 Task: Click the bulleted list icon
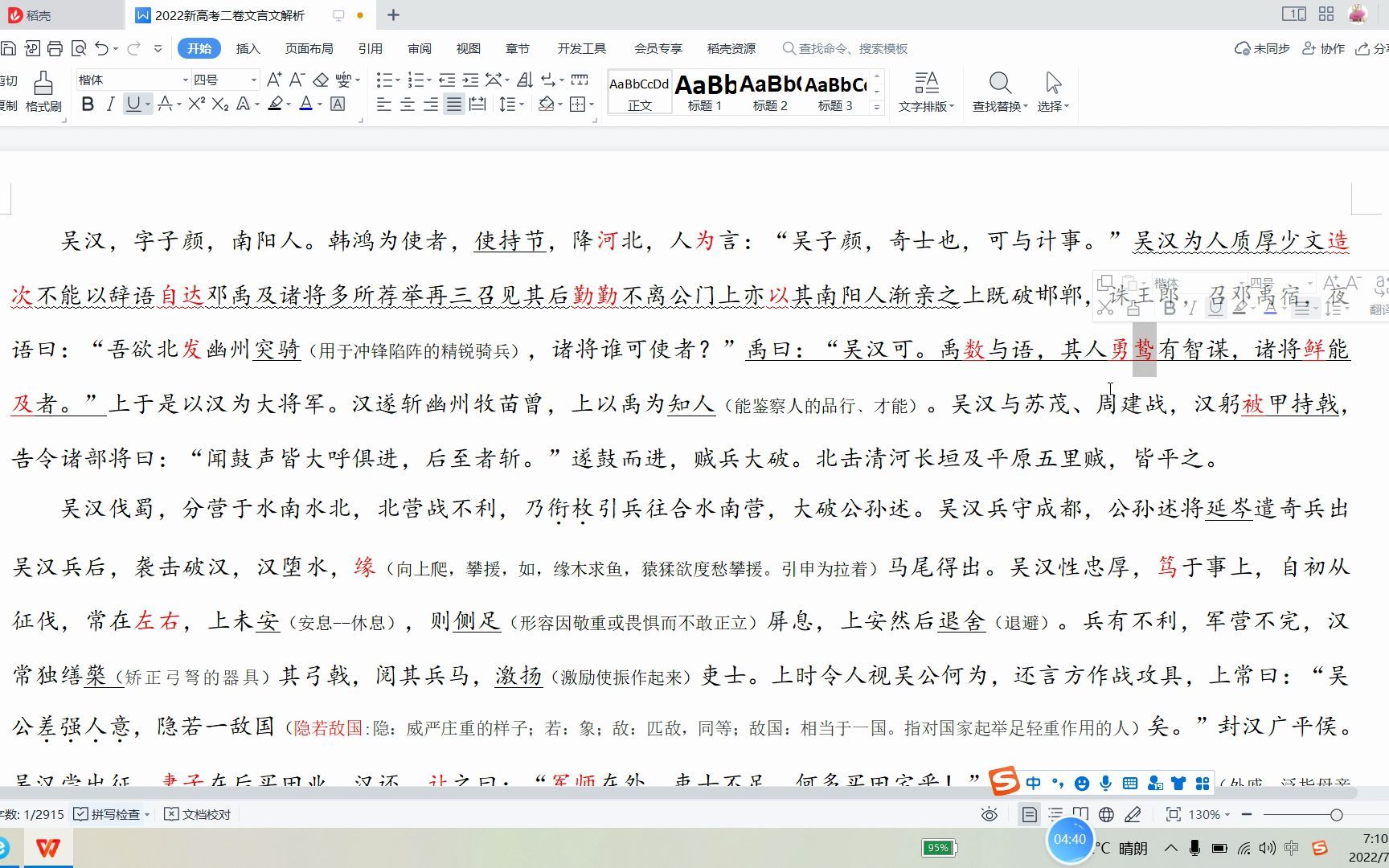click(x=384, y=80)
